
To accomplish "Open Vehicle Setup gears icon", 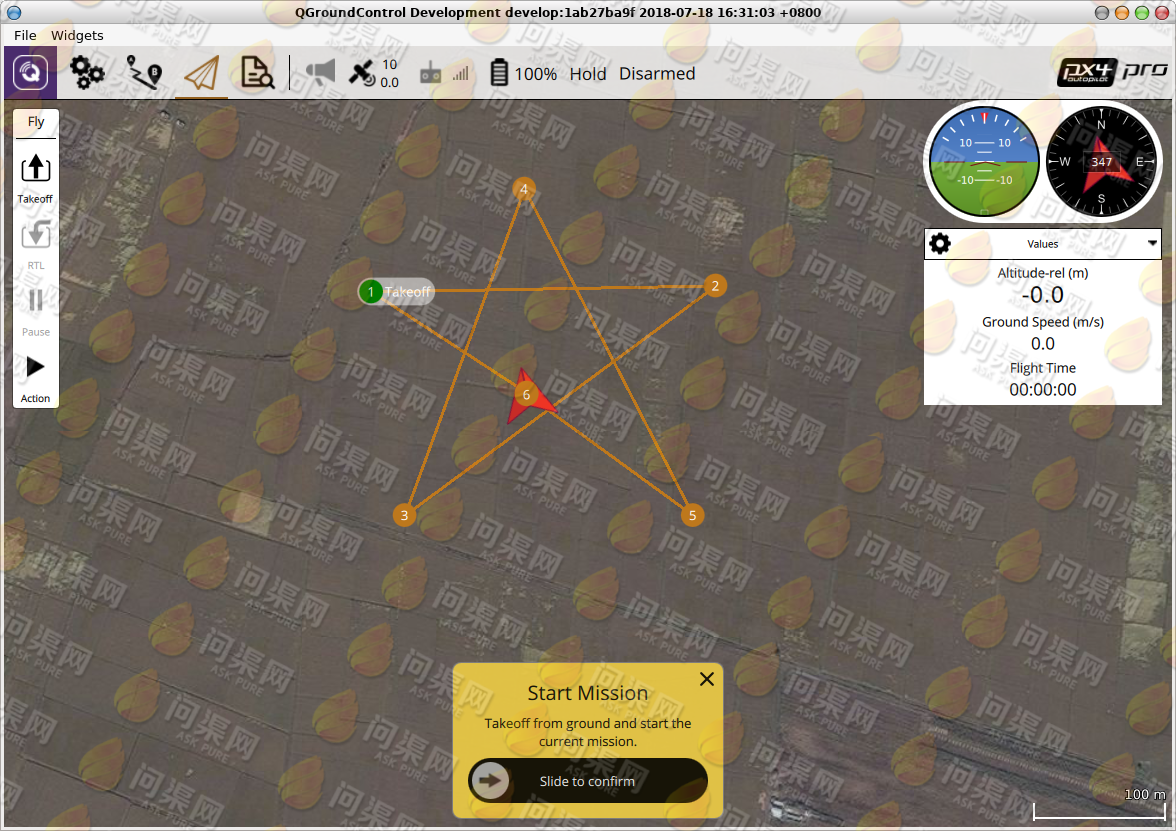I will click(x=87, y=74).
